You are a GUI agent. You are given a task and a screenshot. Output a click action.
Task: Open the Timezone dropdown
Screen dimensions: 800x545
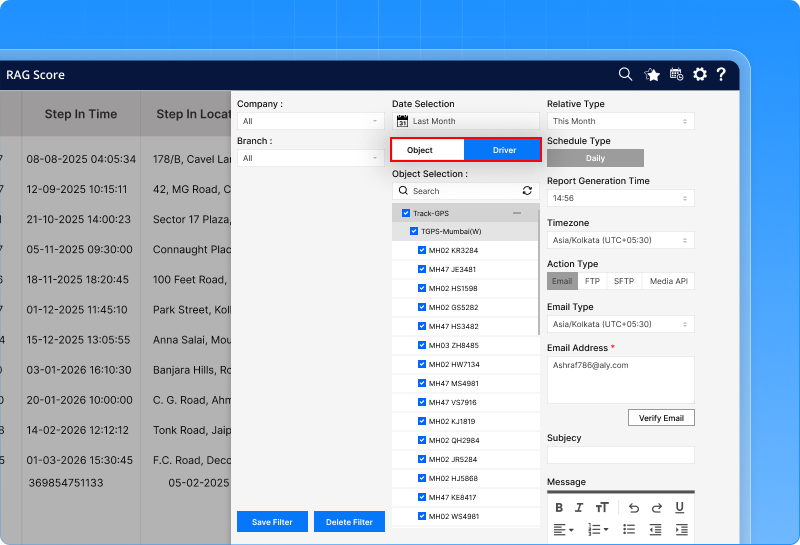[620, 240]
